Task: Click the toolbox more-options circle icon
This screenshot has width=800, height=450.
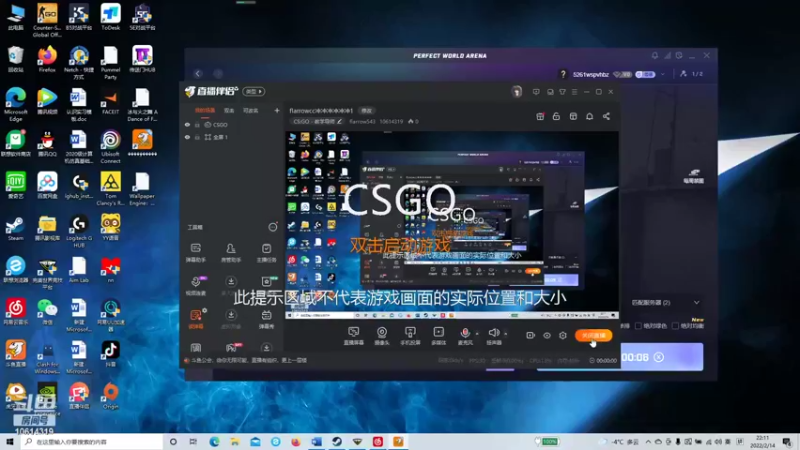Action: click(273, 227)
